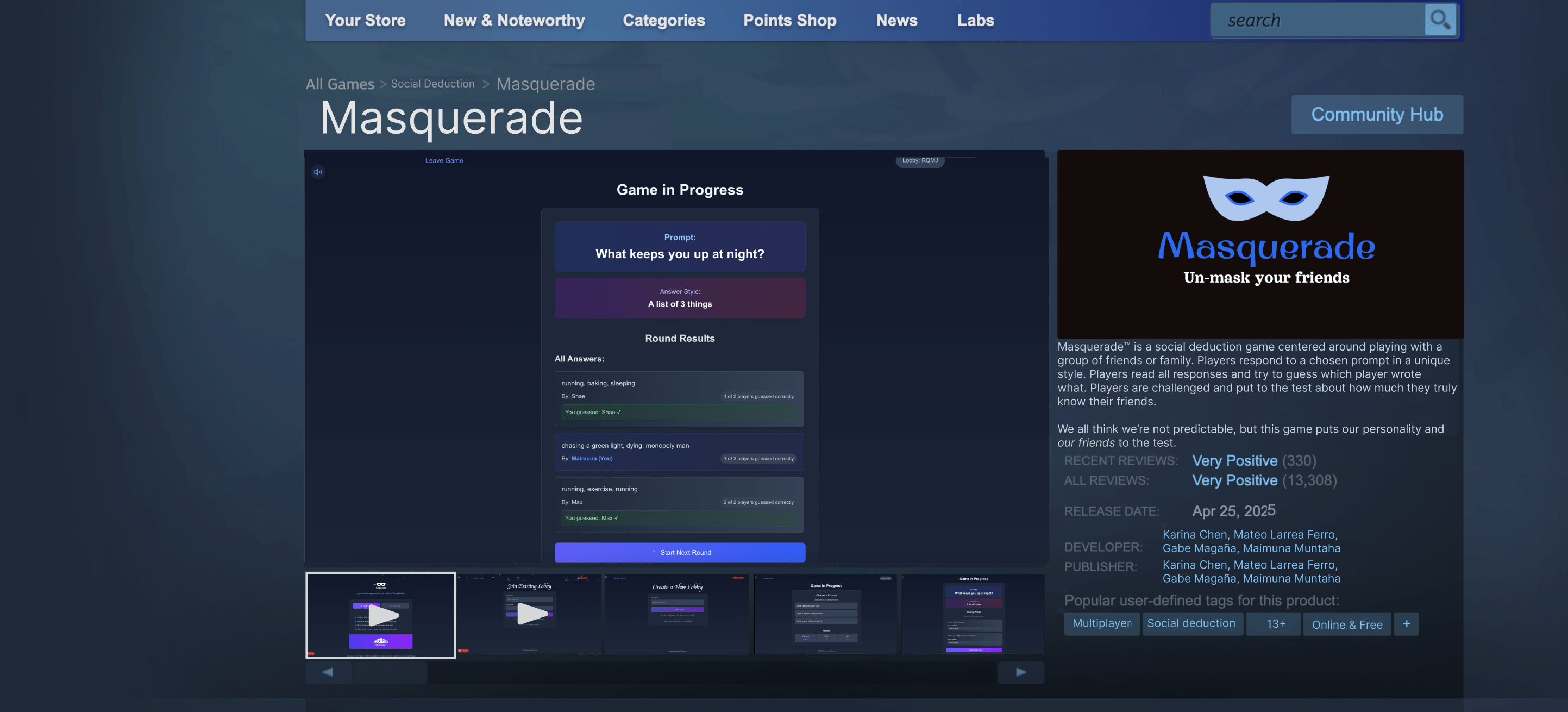Viewport: 1568px width, 712px height.
Task: Click the 'chasing a green light' answer card
Action: point(679,452)
